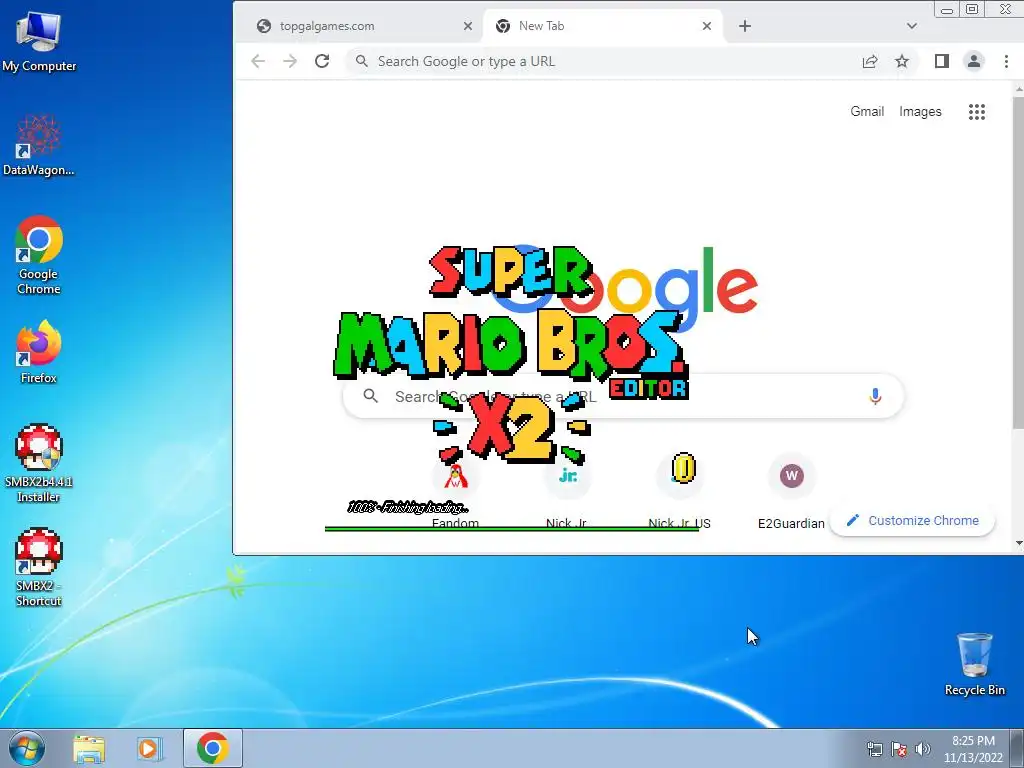Click the Google search box

[x=623, y=396]
